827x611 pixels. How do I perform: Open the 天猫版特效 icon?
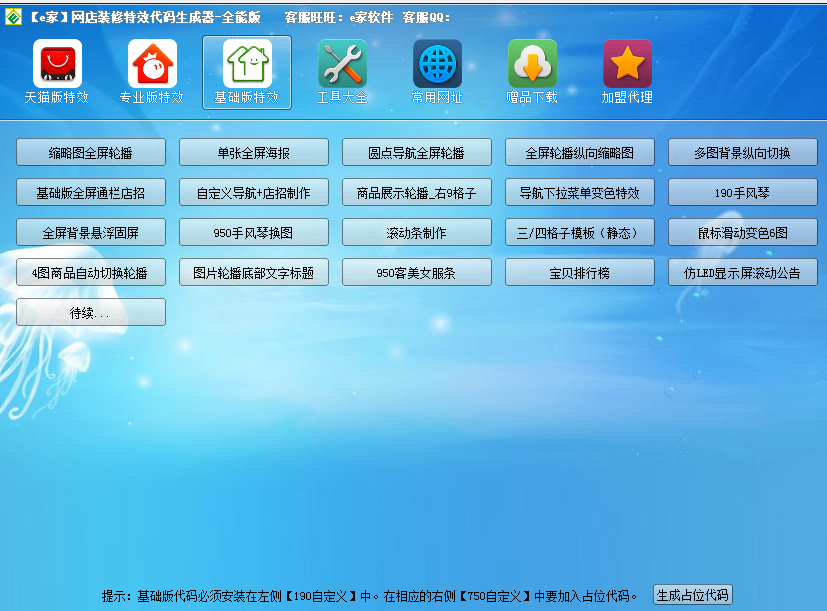tap(57, 64)
